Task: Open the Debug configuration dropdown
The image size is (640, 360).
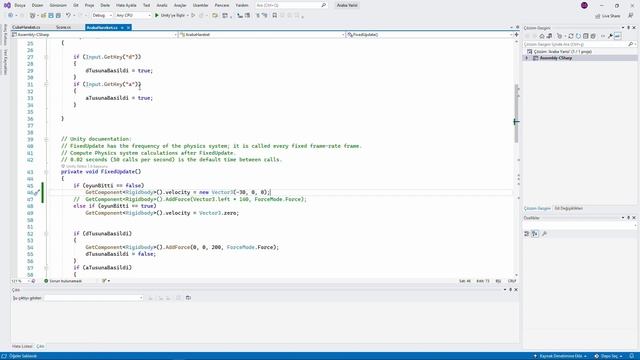Action: [102, 15]
